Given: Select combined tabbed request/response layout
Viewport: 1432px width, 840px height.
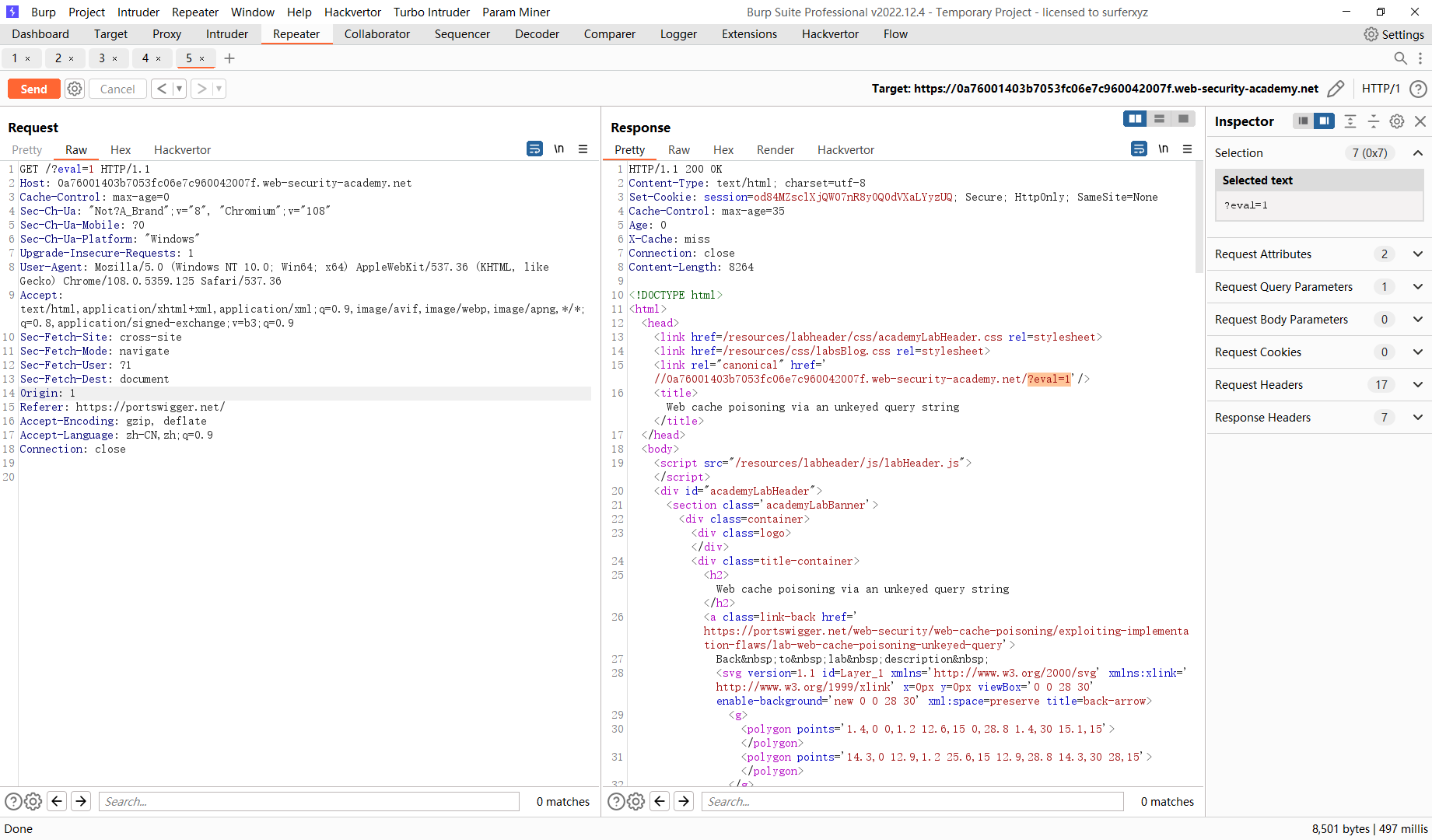Looking at the screenshot, I should click(x=1183, y=118).
